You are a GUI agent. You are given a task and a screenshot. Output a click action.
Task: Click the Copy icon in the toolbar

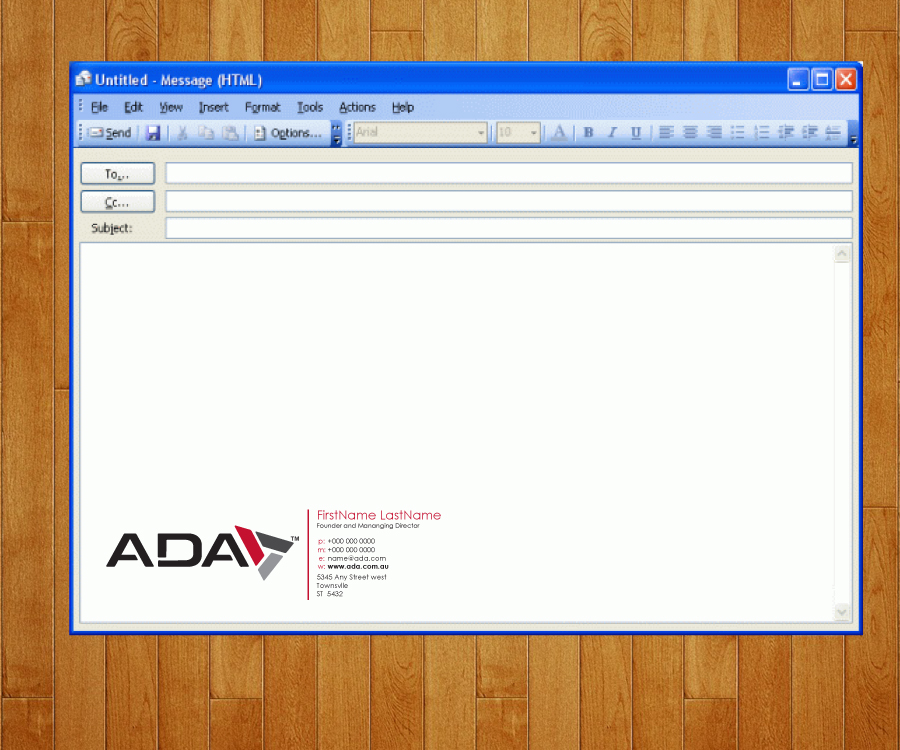coord(206,133)
